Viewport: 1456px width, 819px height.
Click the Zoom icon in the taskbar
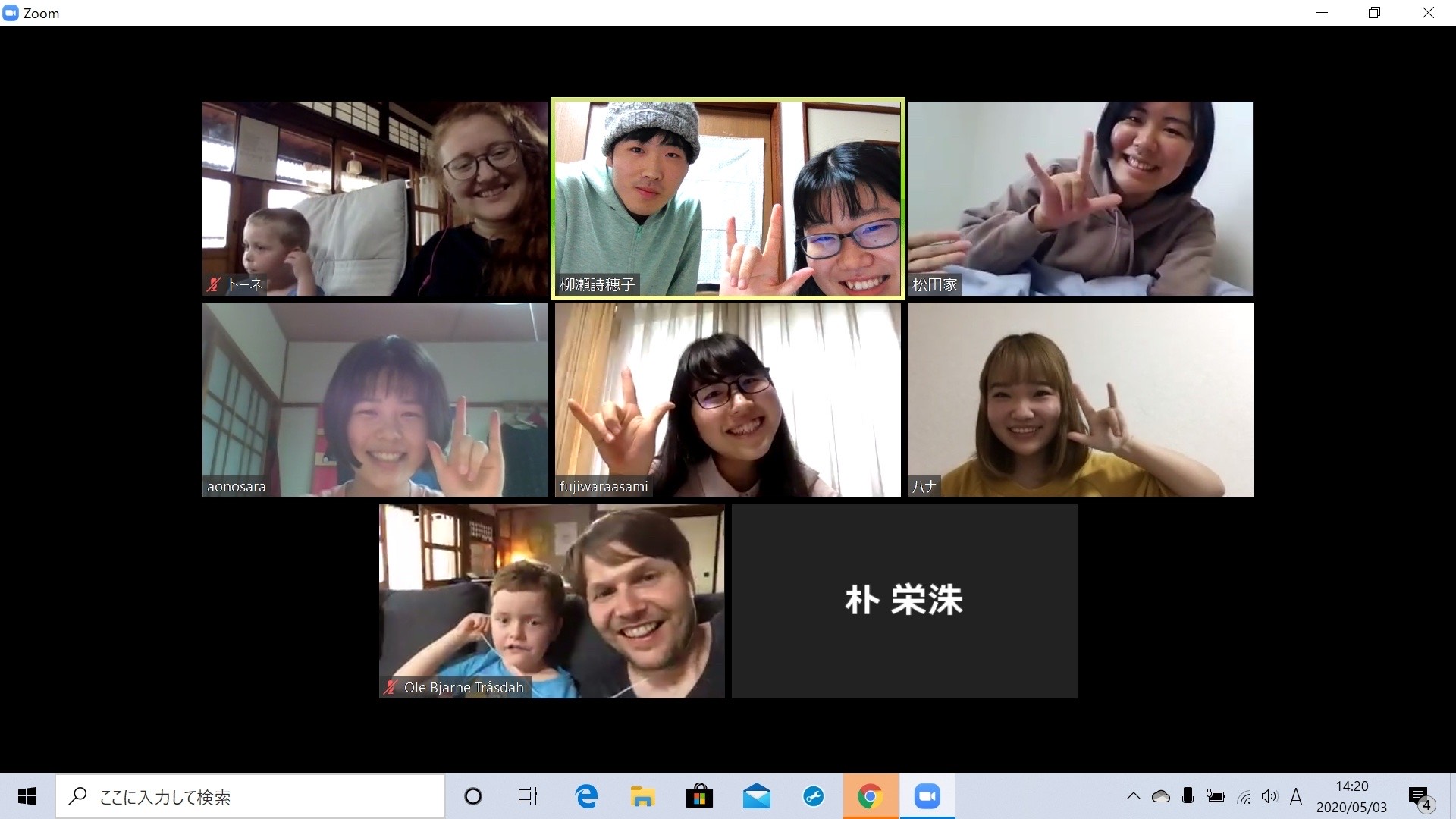(x=927, y=796)
